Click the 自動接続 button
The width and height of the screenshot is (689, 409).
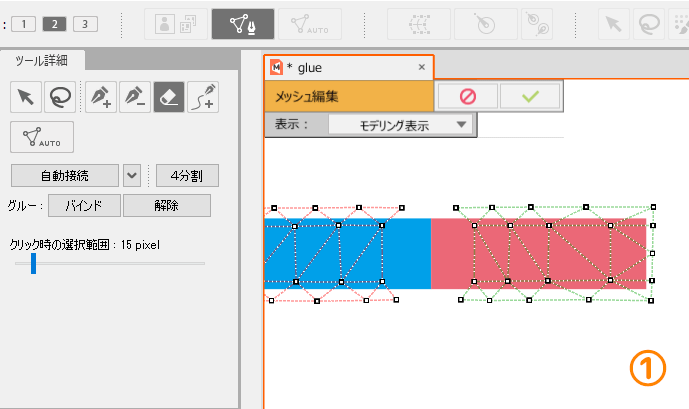pyautogui.click(x=65, y=176)
